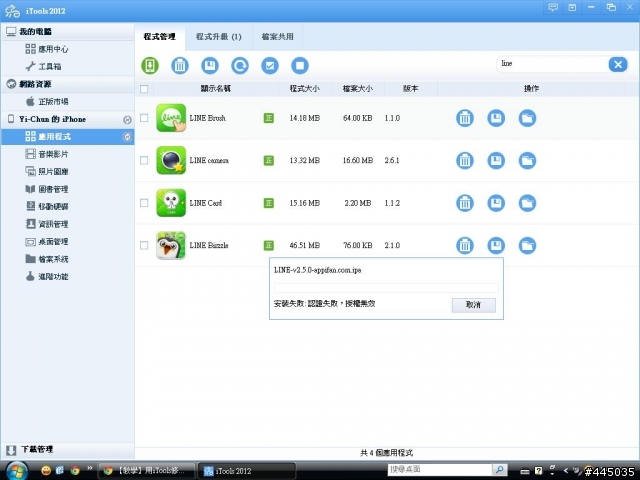The width and height of the screenshot is (640, 480).
Task: Select 應用程式 in sidebar
Action: [67, 137]
